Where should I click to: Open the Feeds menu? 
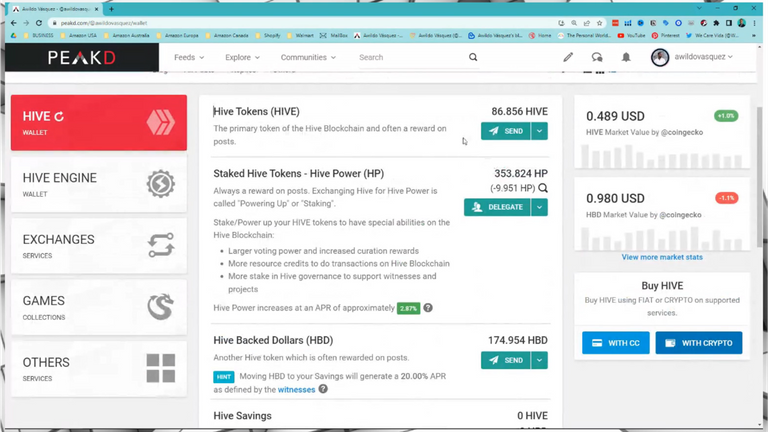click(x=189, y=57)
